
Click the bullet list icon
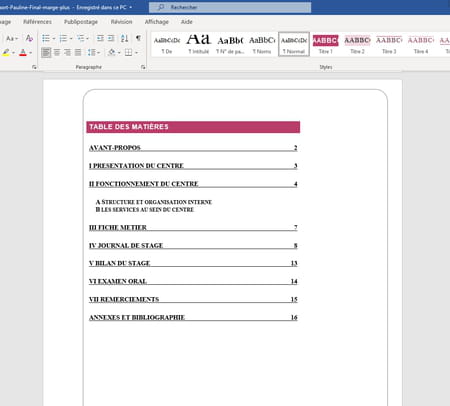46,38
